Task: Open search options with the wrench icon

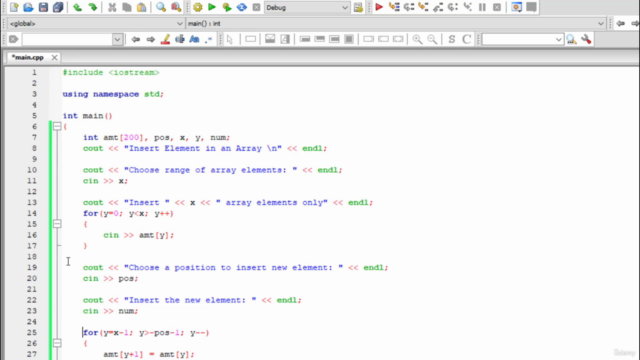Action: [586, 39]
